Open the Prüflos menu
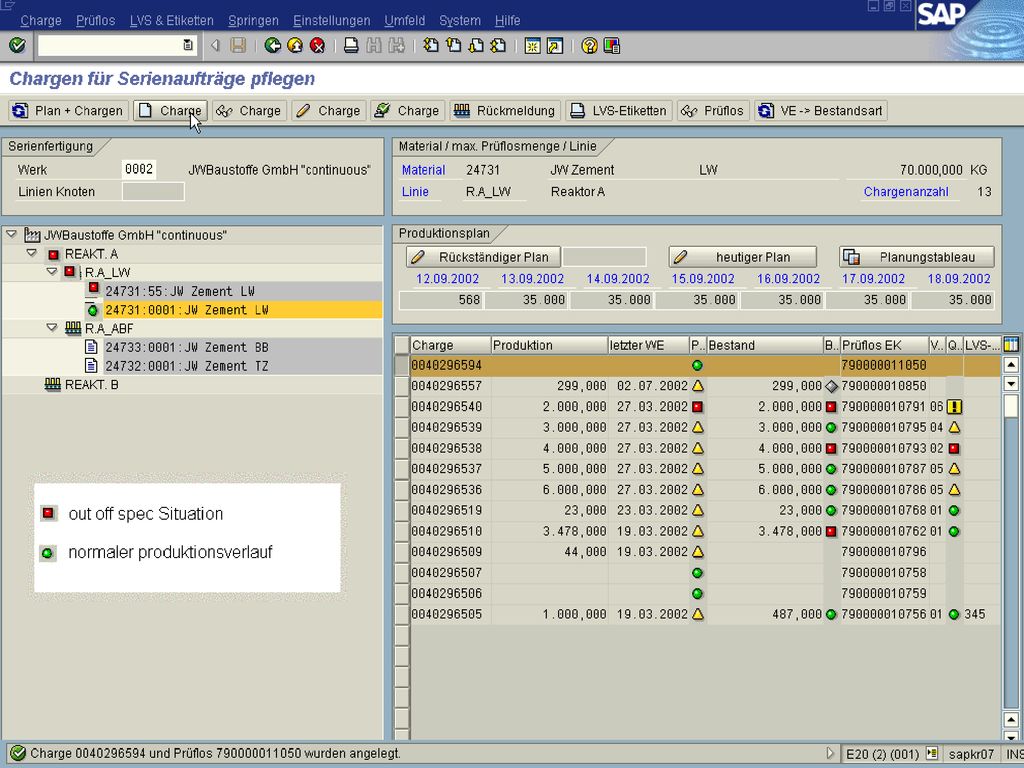Image resolution: width=1024 pixels, height=768 pixels. pos(95,21)
